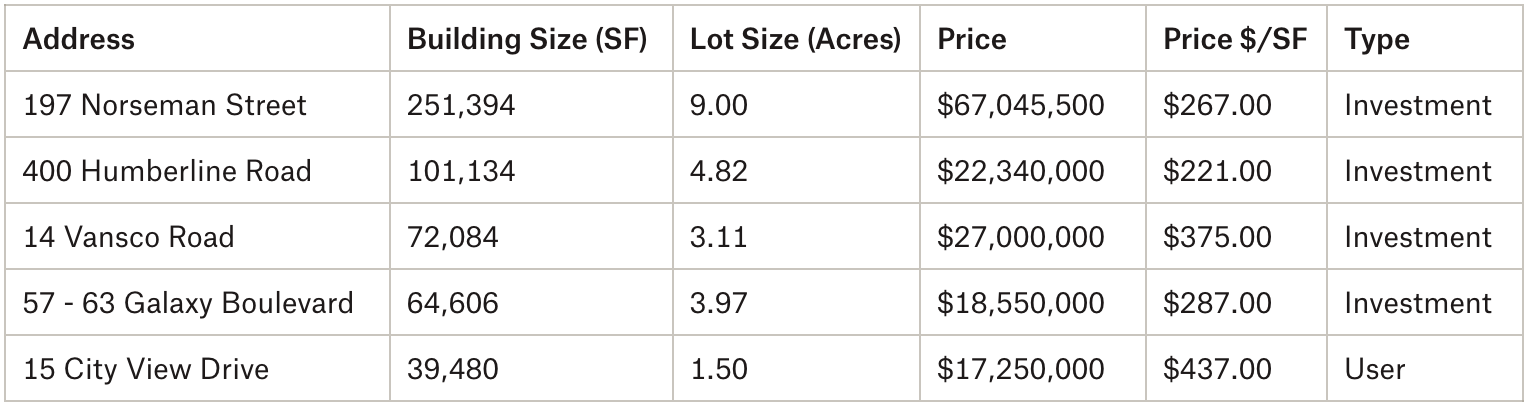Select the 4.82 lot size cell
This screenshot has height=410, width=1534.
(x=718, y=171)
